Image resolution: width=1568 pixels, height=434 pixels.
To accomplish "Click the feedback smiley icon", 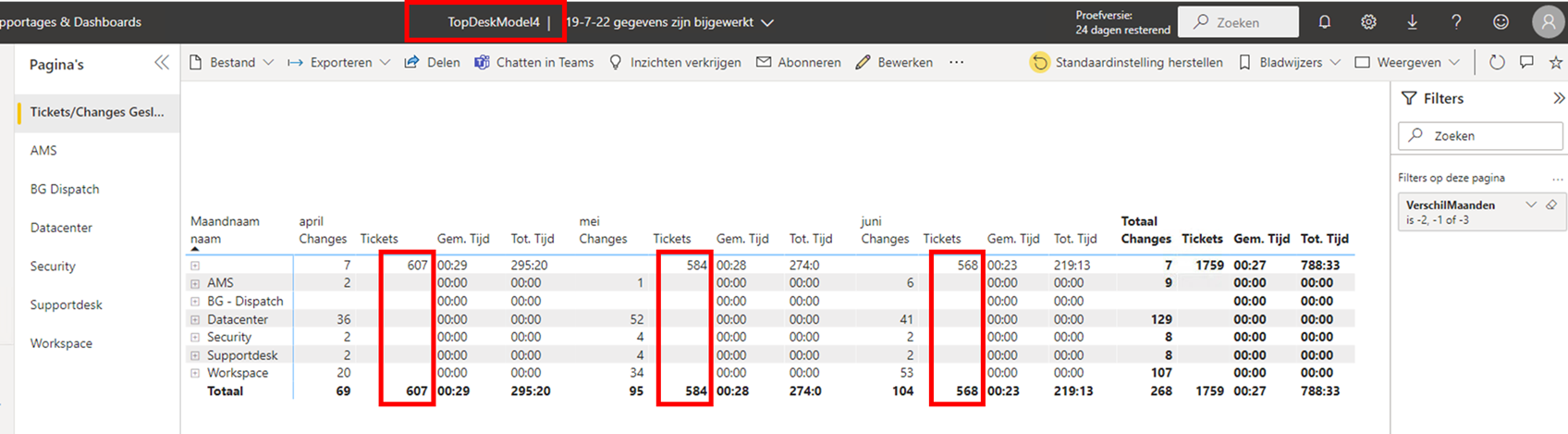I will [x=1501, y=22].
